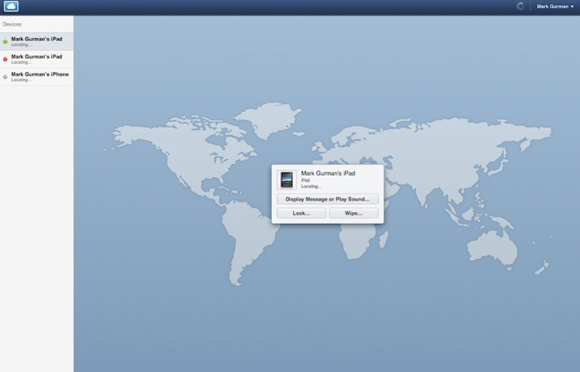Click the Lock... button

pyautogui.click(x=301, y=213)
